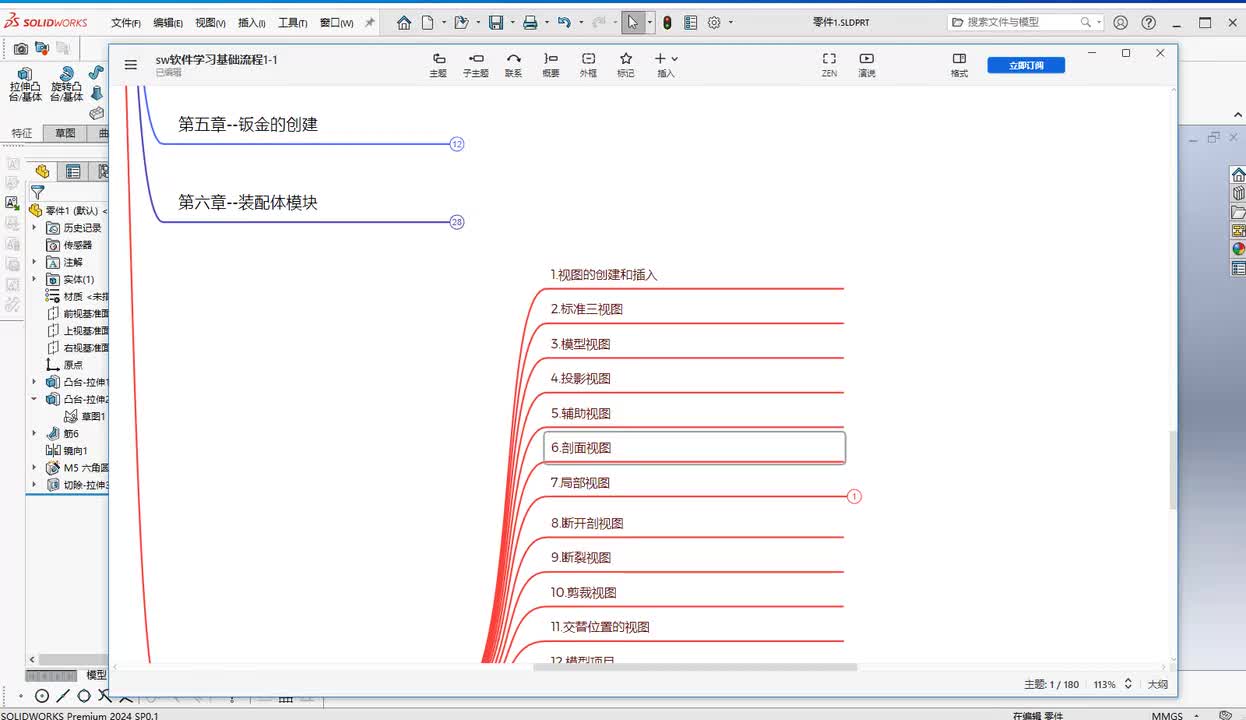
Task: Click the Open file icon in SolidWorks
Action: pos(460,22)
